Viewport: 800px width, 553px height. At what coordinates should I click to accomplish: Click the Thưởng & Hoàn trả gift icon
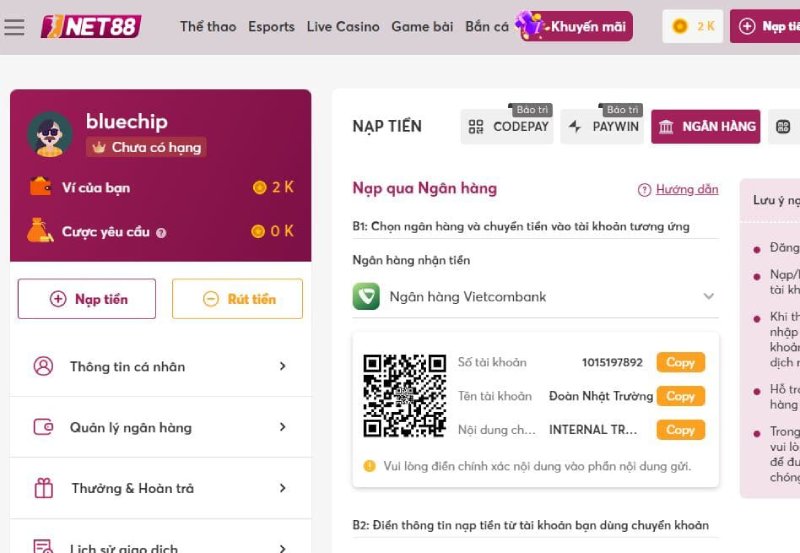click(x=43, y=488)
